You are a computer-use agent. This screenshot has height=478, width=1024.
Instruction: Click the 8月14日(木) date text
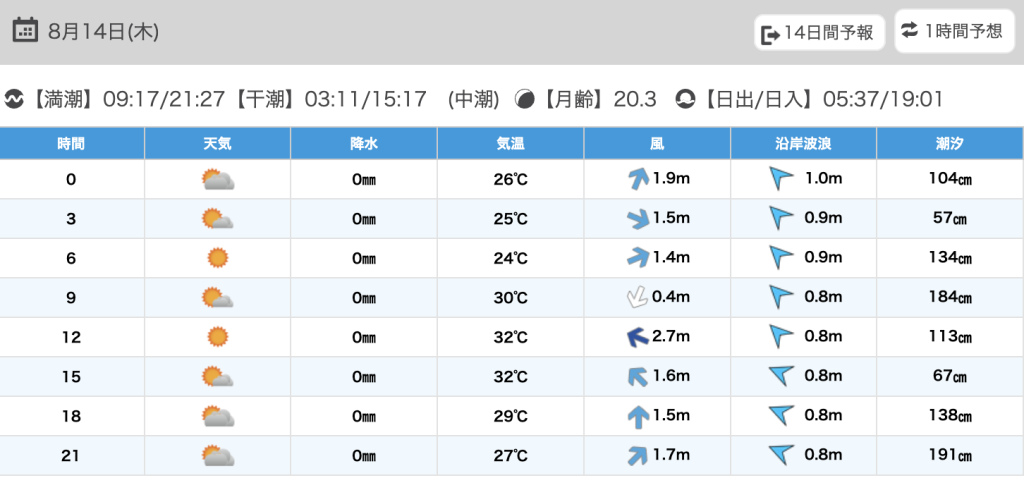click(x=103, y=31)
